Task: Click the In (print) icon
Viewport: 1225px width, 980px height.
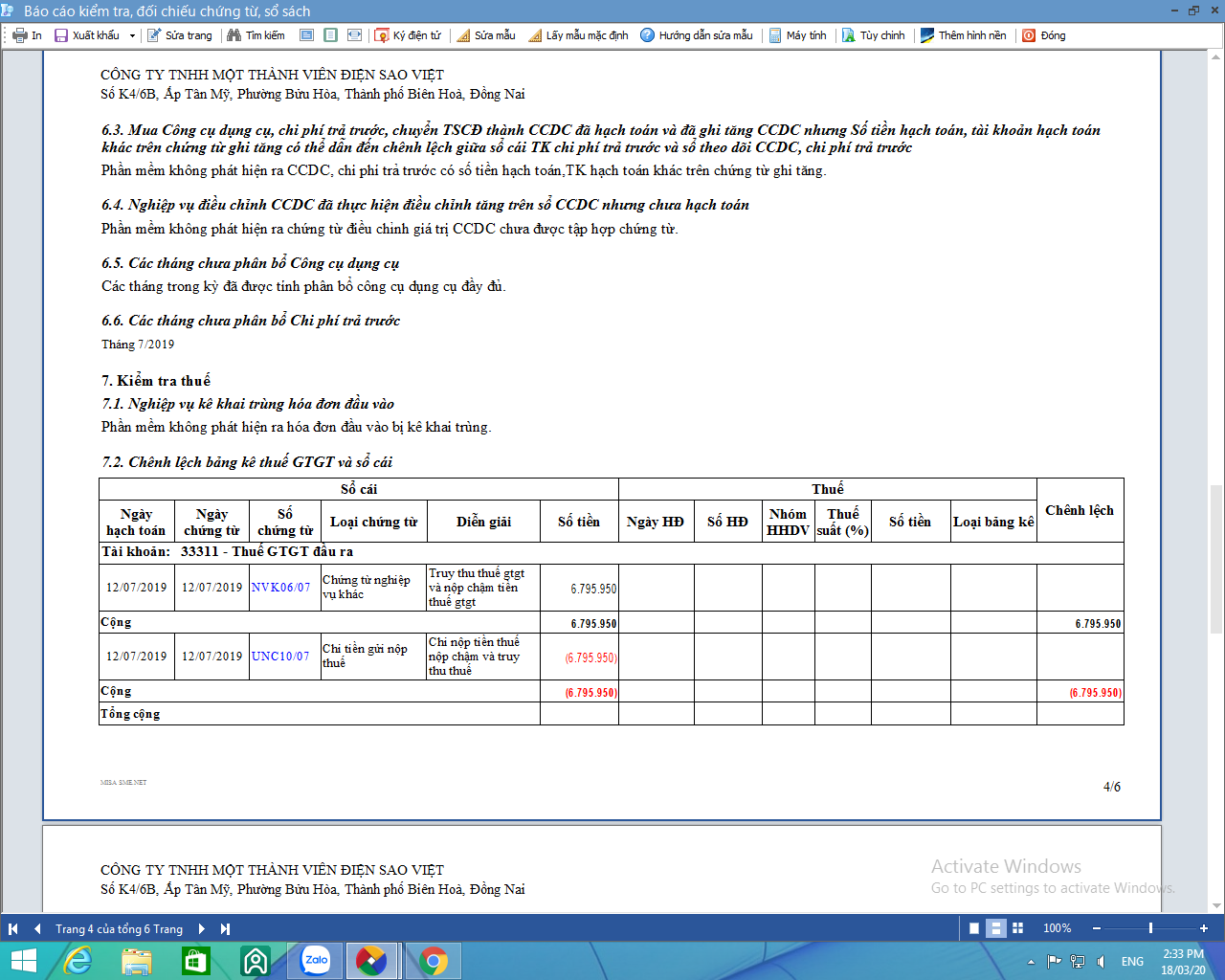Action: [x=19, y=35]
